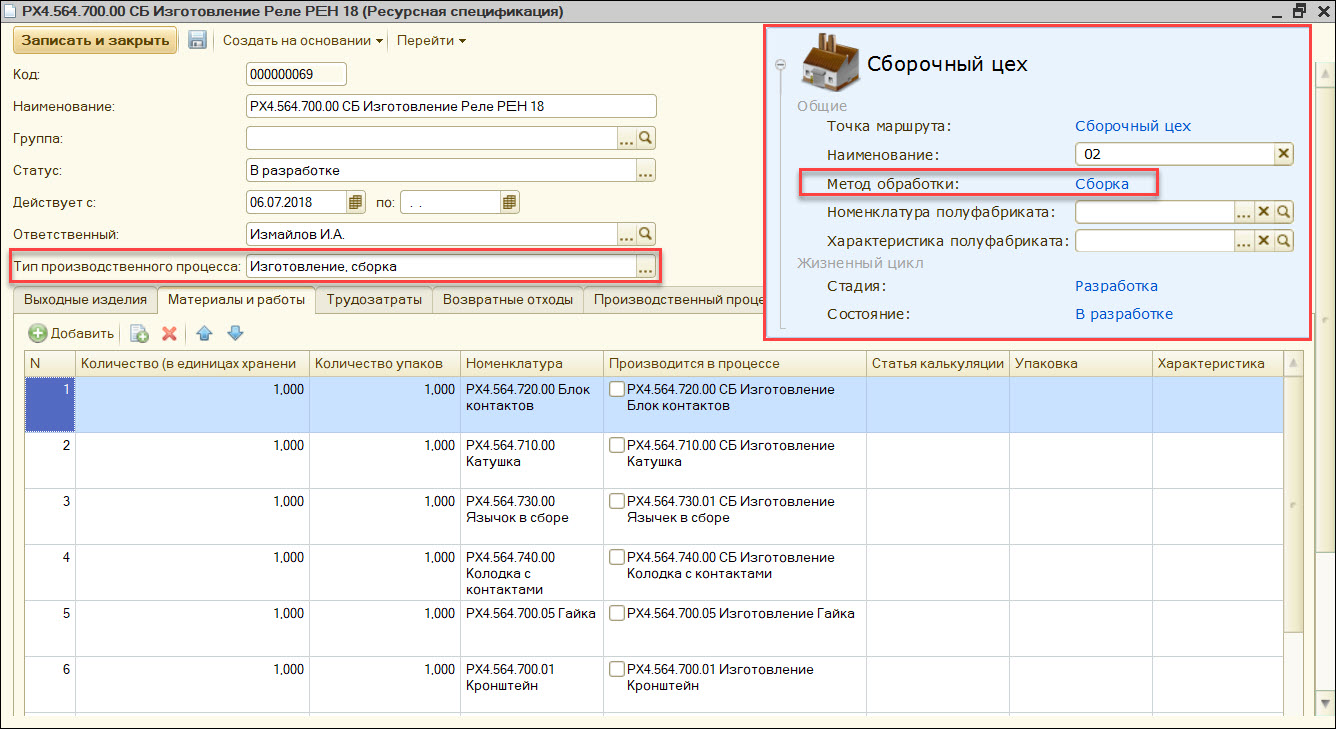1336x729 pixels.
Task: Collapse the Сборочный цех panel
Action: tap(781, 63)
